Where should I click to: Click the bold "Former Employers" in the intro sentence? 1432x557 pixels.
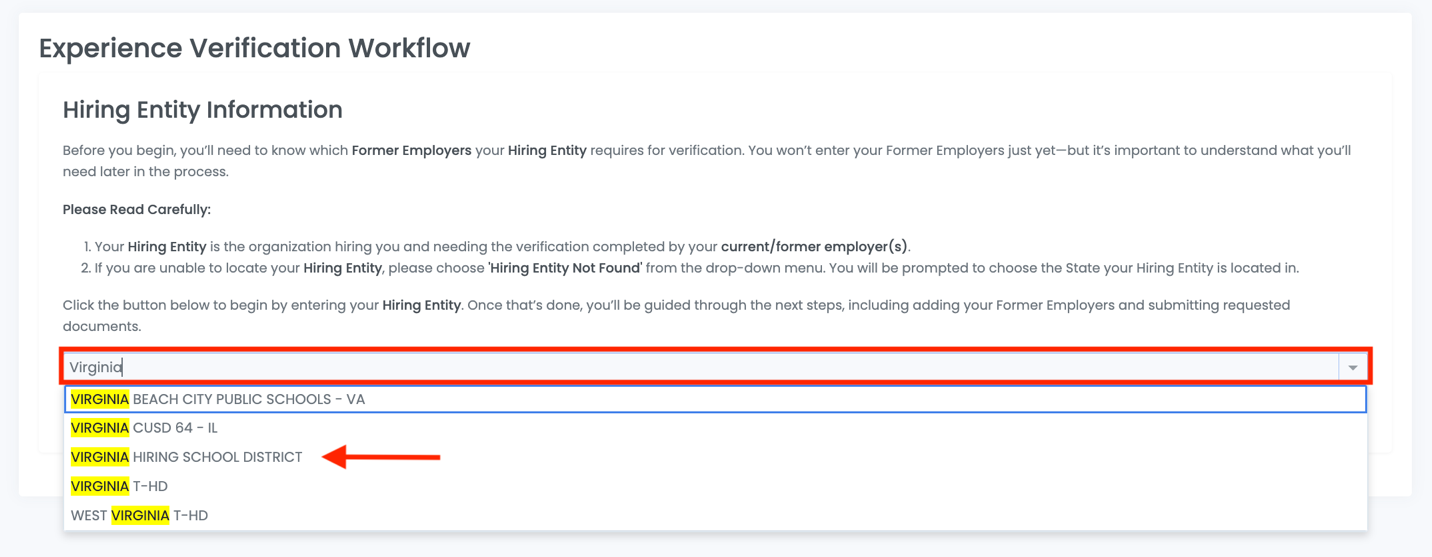pos(411,151)
